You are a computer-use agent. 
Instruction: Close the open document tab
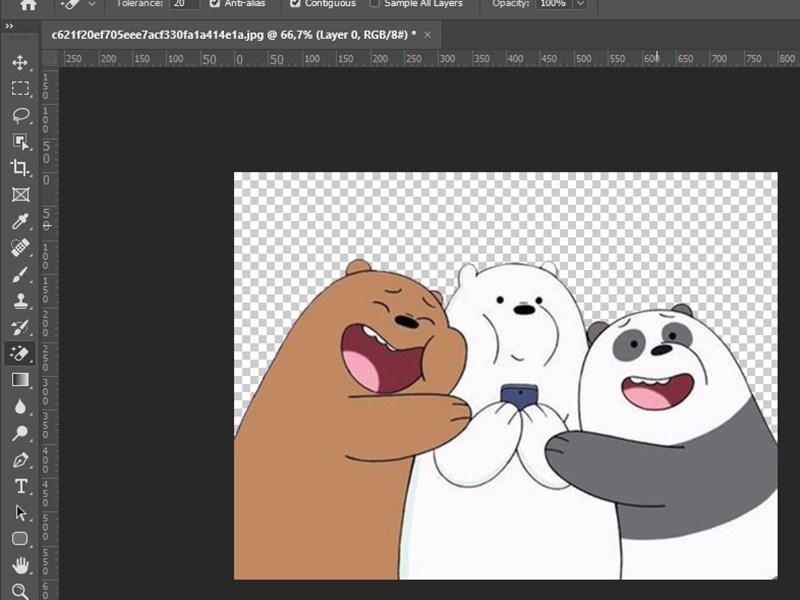428,34
